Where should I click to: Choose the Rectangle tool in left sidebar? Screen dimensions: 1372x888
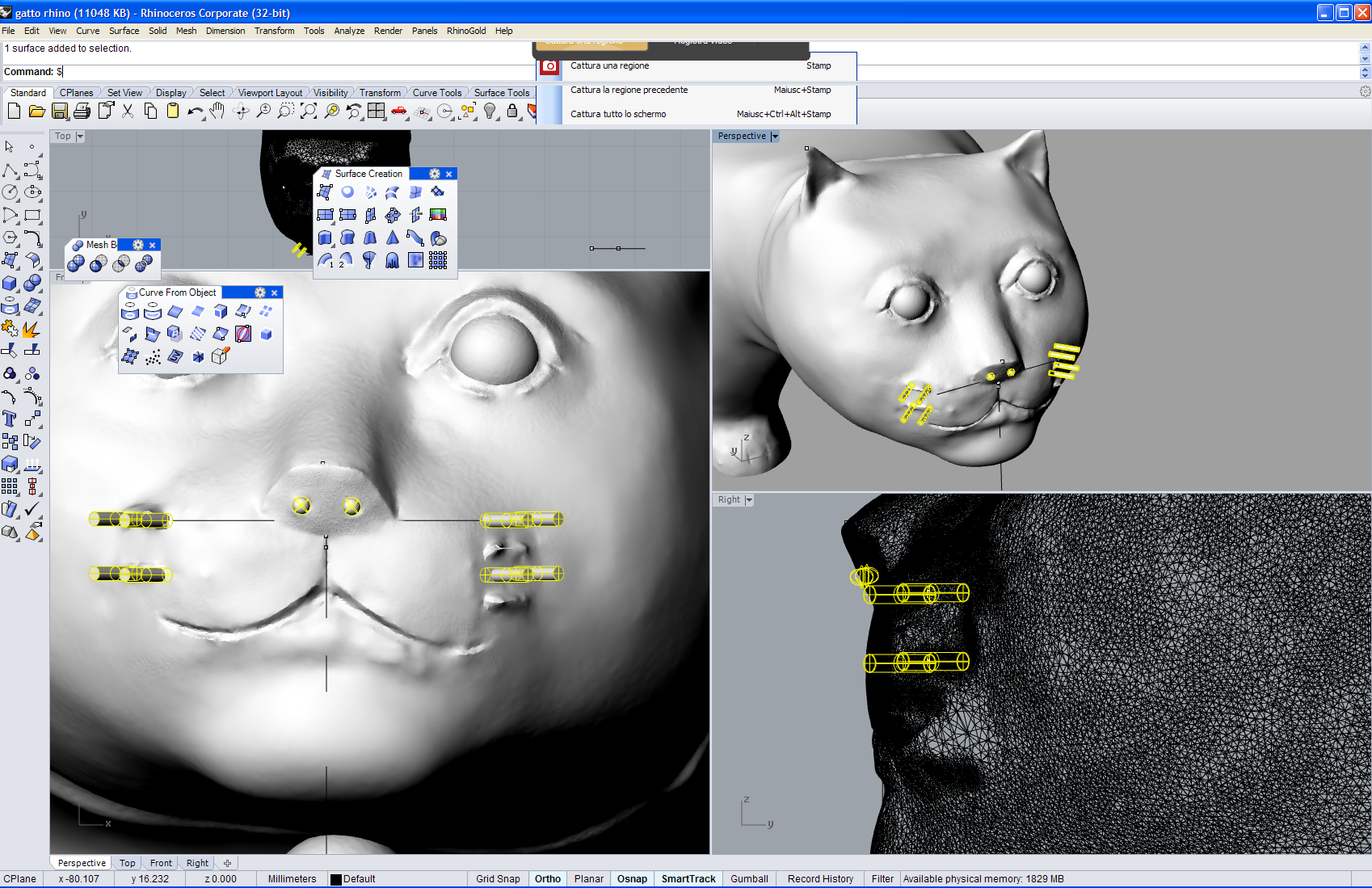click(x=32, y=215)
